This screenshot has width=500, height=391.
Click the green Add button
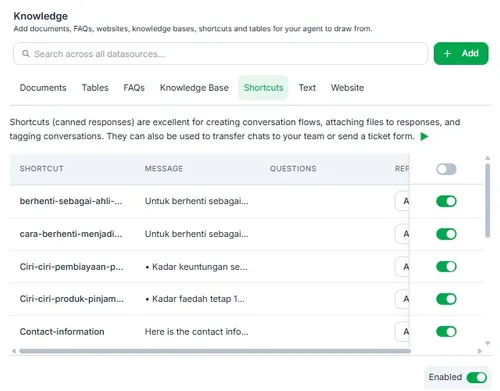(x=461, y=53)
